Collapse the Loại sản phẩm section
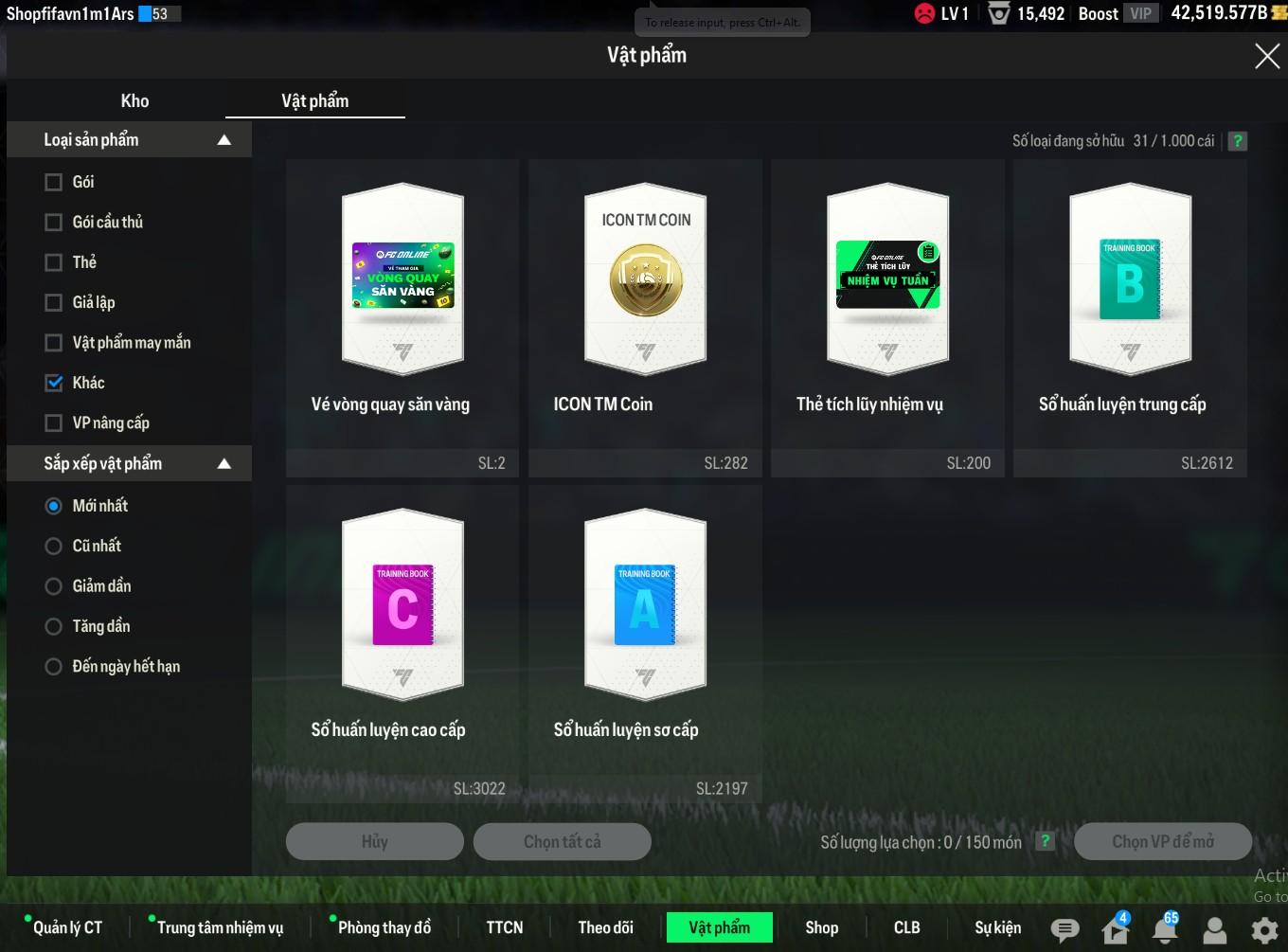Image resolution: width=1288 pixels, height=952 pixels. point(224,140)
